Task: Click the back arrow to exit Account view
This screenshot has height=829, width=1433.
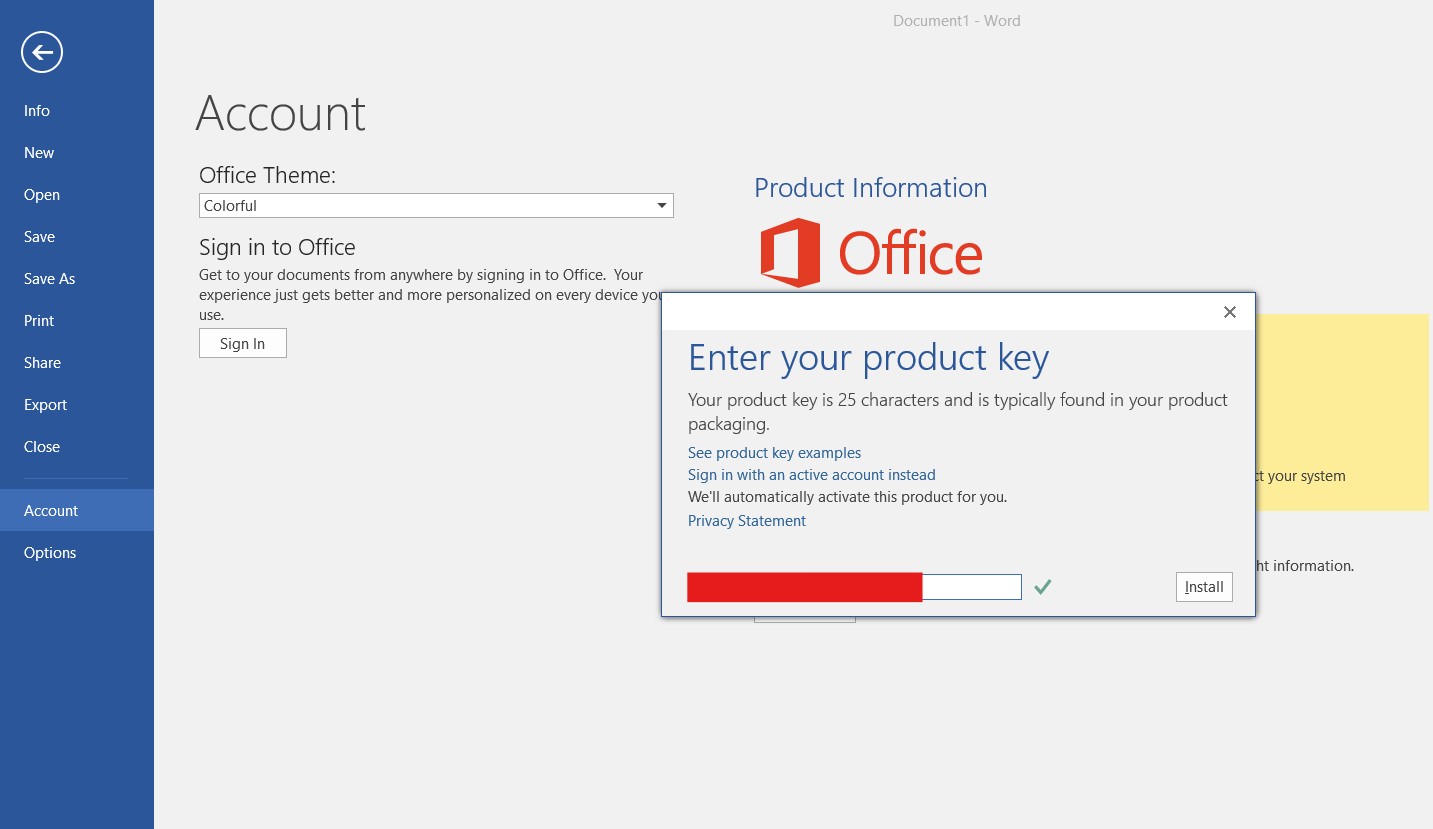Action: (x=41, y=51)
